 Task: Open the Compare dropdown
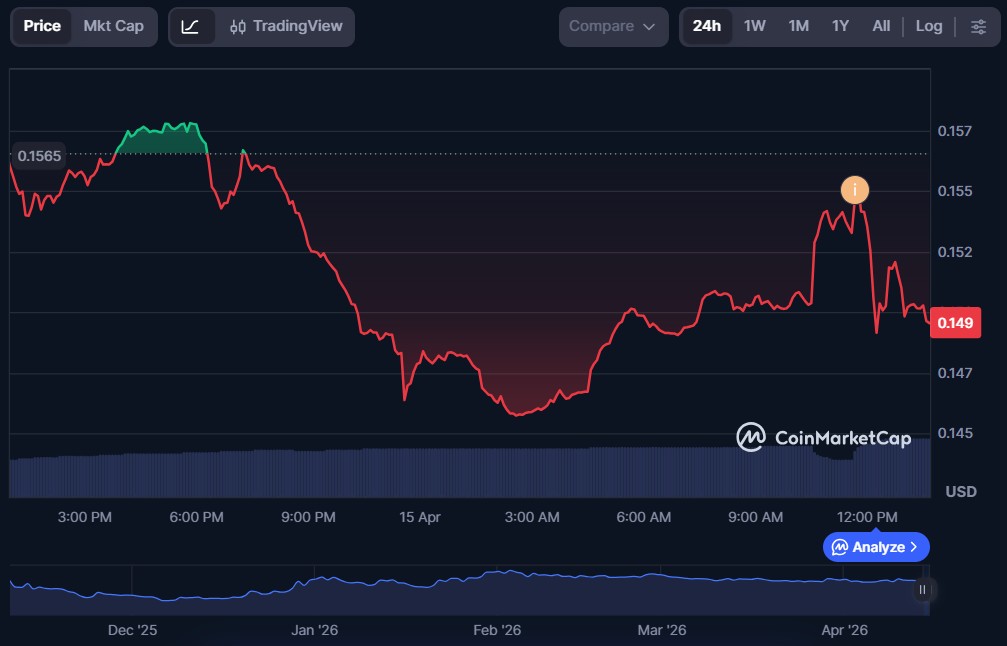(612, 27)
